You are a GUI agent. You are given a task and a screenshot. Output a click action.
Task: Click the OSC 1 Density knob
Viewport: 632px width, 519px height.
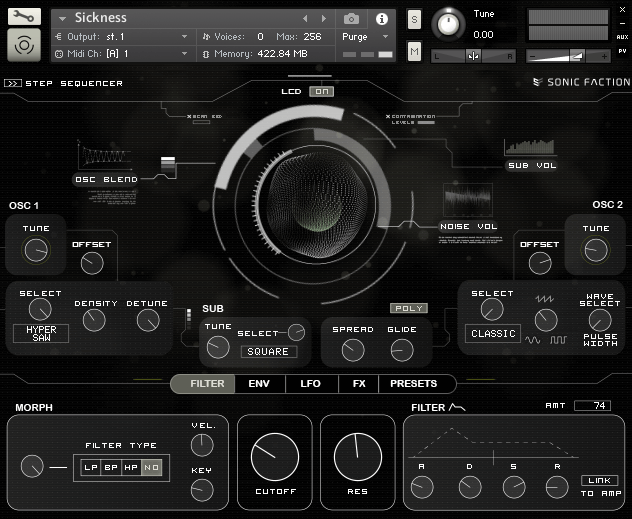94,320
